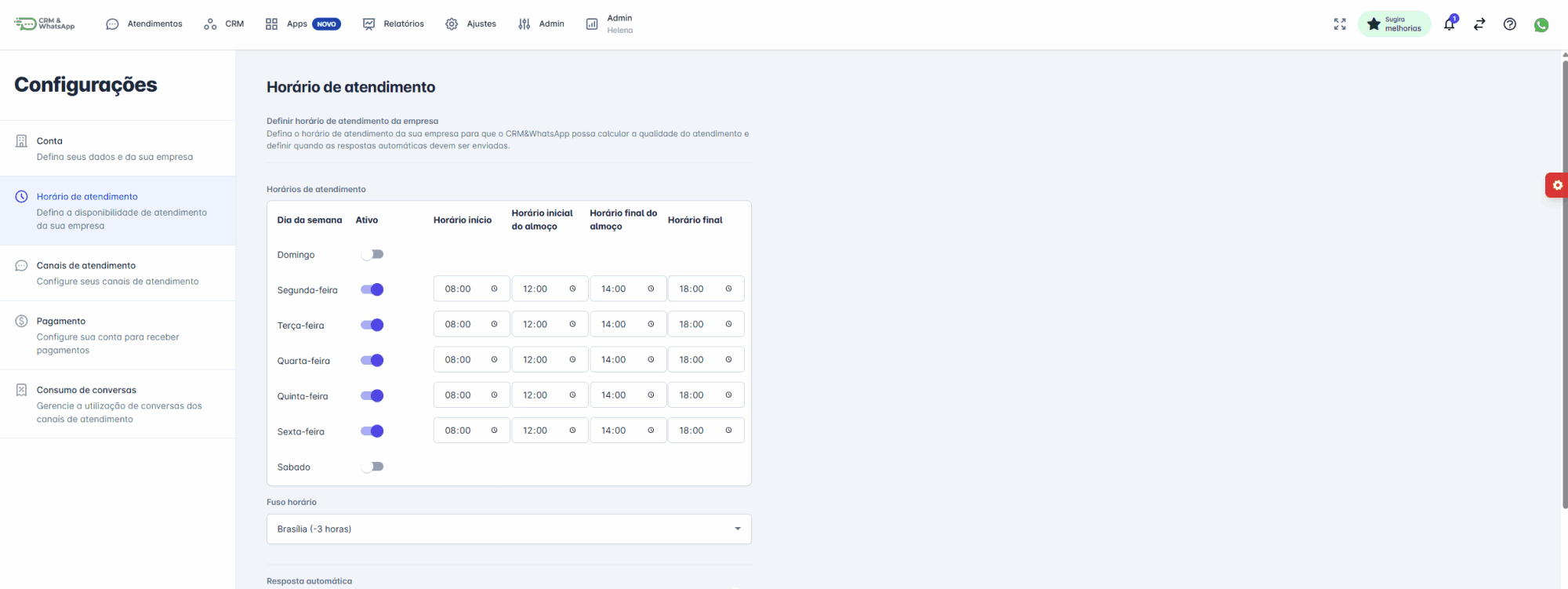
Task: Go to Relatórios in top navigation
Action: tap(394, 24)
